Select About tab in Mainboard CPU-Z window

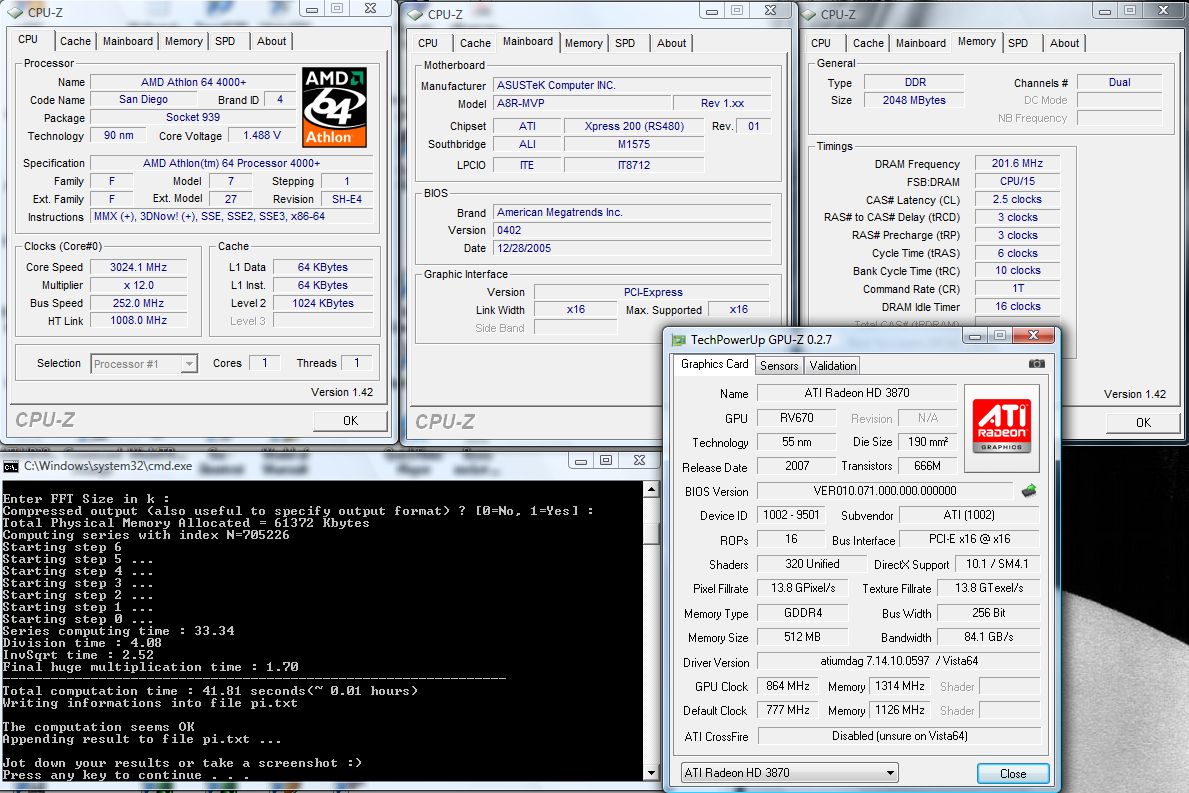[x=672, y=43]
